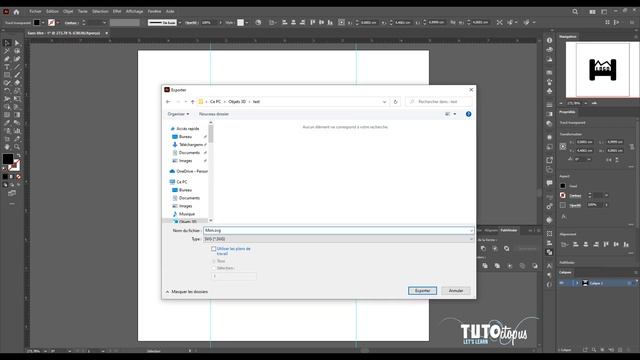Select the Pen tool
Screen dimensions: 640x360
(7, 59)
